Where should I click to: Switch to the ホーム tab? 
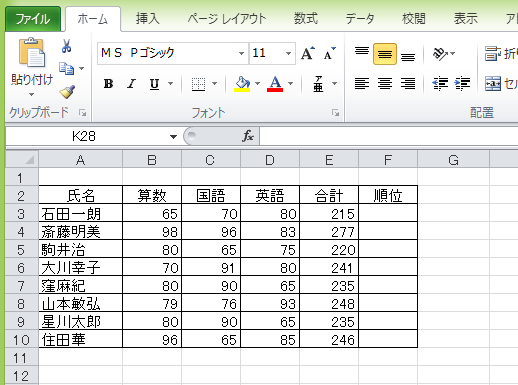coord(93,19)
